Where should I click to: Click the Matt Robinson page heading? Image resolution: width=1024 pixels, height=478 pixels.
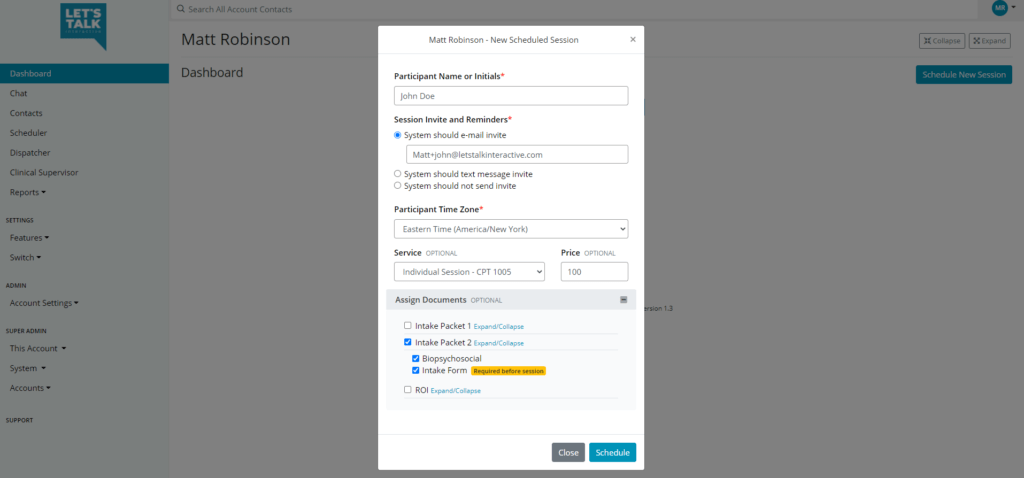tap(235, 40)
